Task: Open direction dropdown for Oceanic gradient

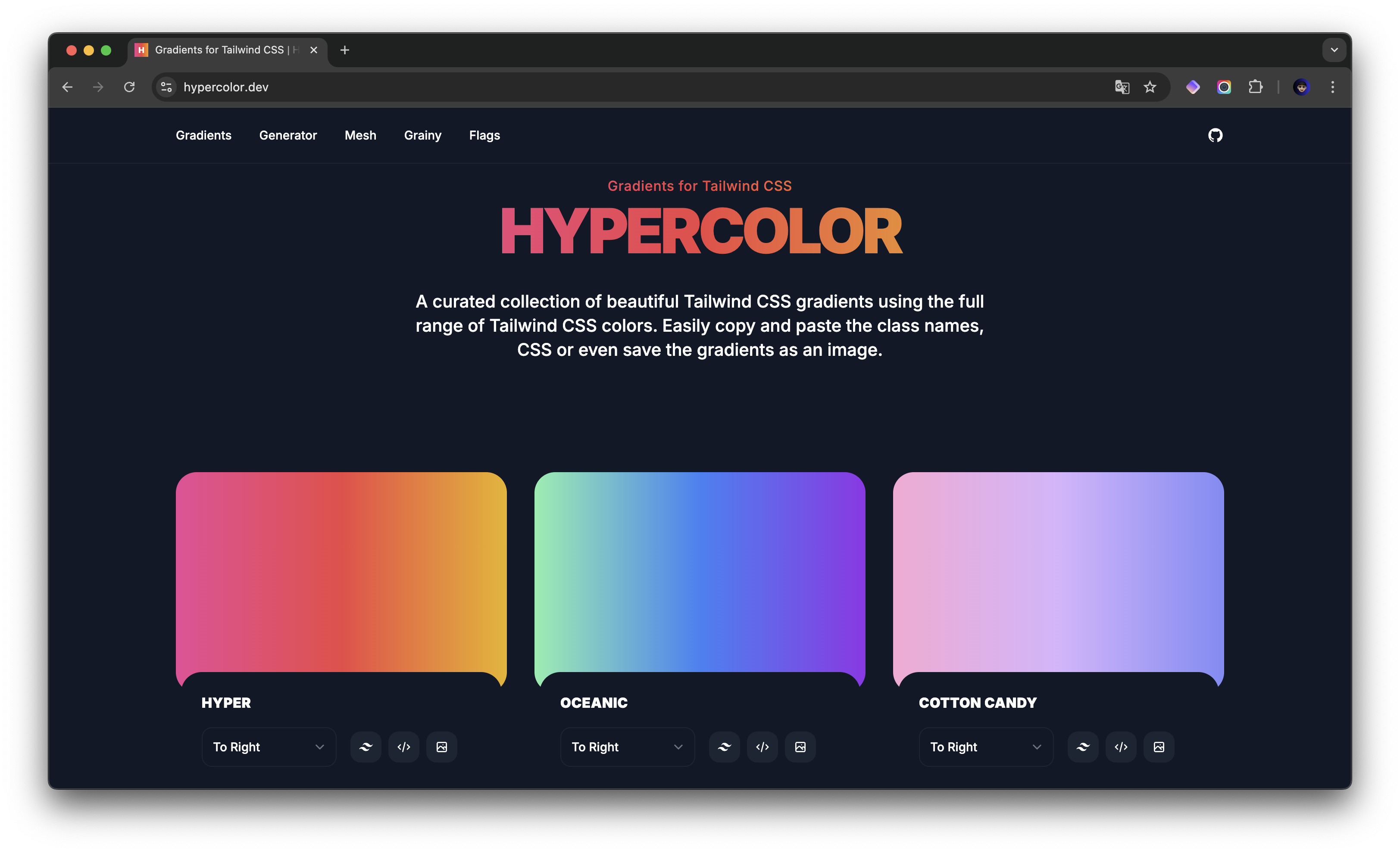Action: 627,747
